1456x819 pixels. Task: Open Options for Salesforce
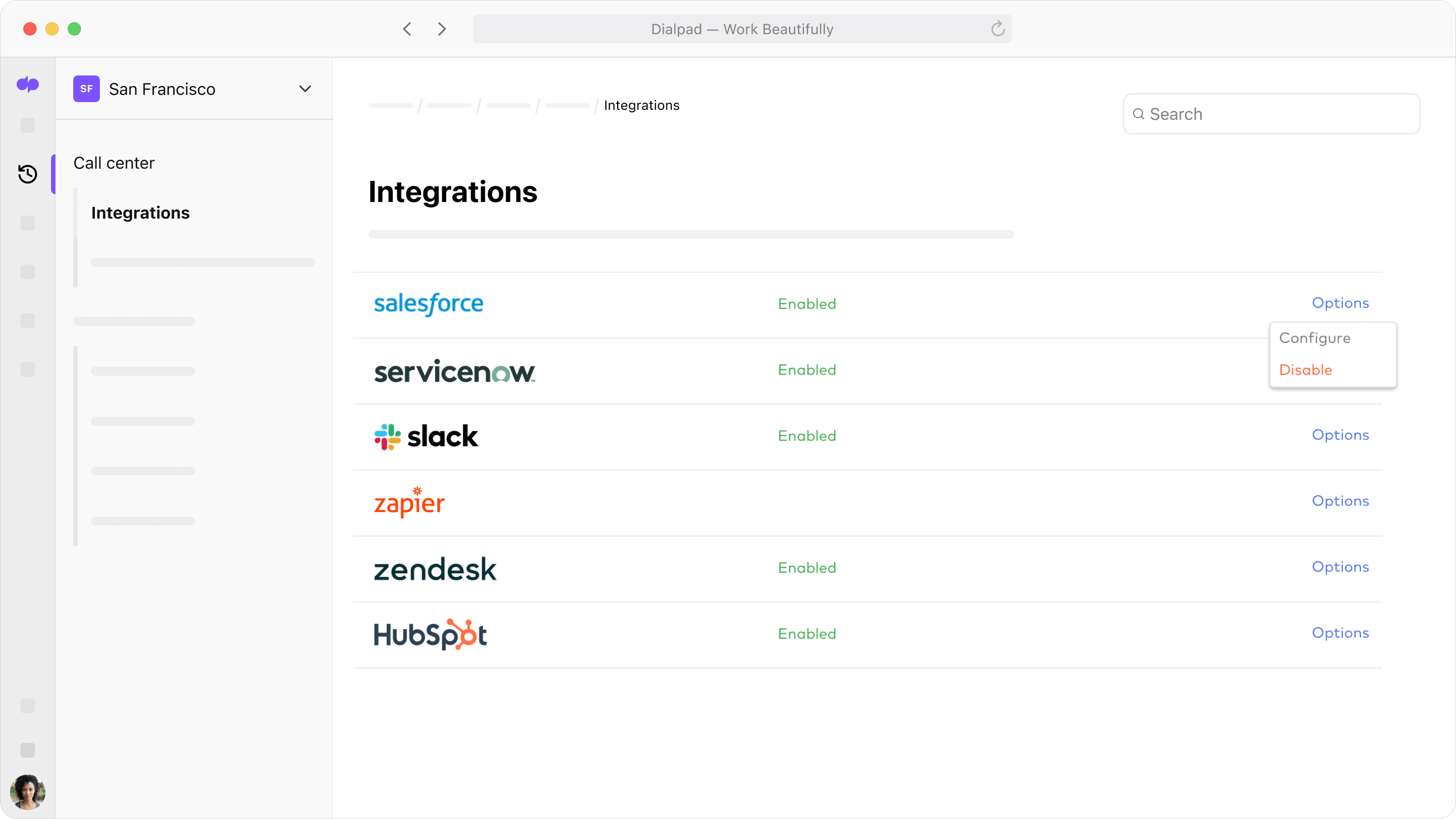(x=1340, y=304)
